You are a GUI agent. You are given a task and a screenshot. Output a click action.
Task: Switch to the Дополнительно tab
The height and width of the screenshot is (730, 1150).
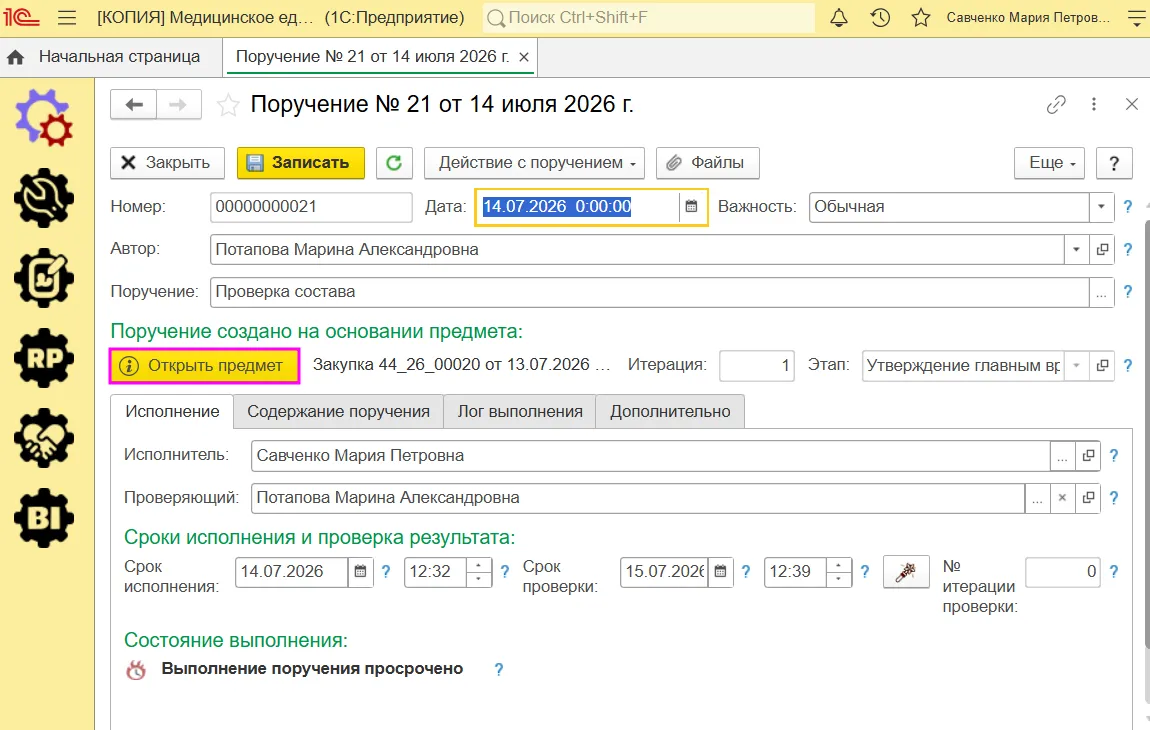[x=670, y=412]
